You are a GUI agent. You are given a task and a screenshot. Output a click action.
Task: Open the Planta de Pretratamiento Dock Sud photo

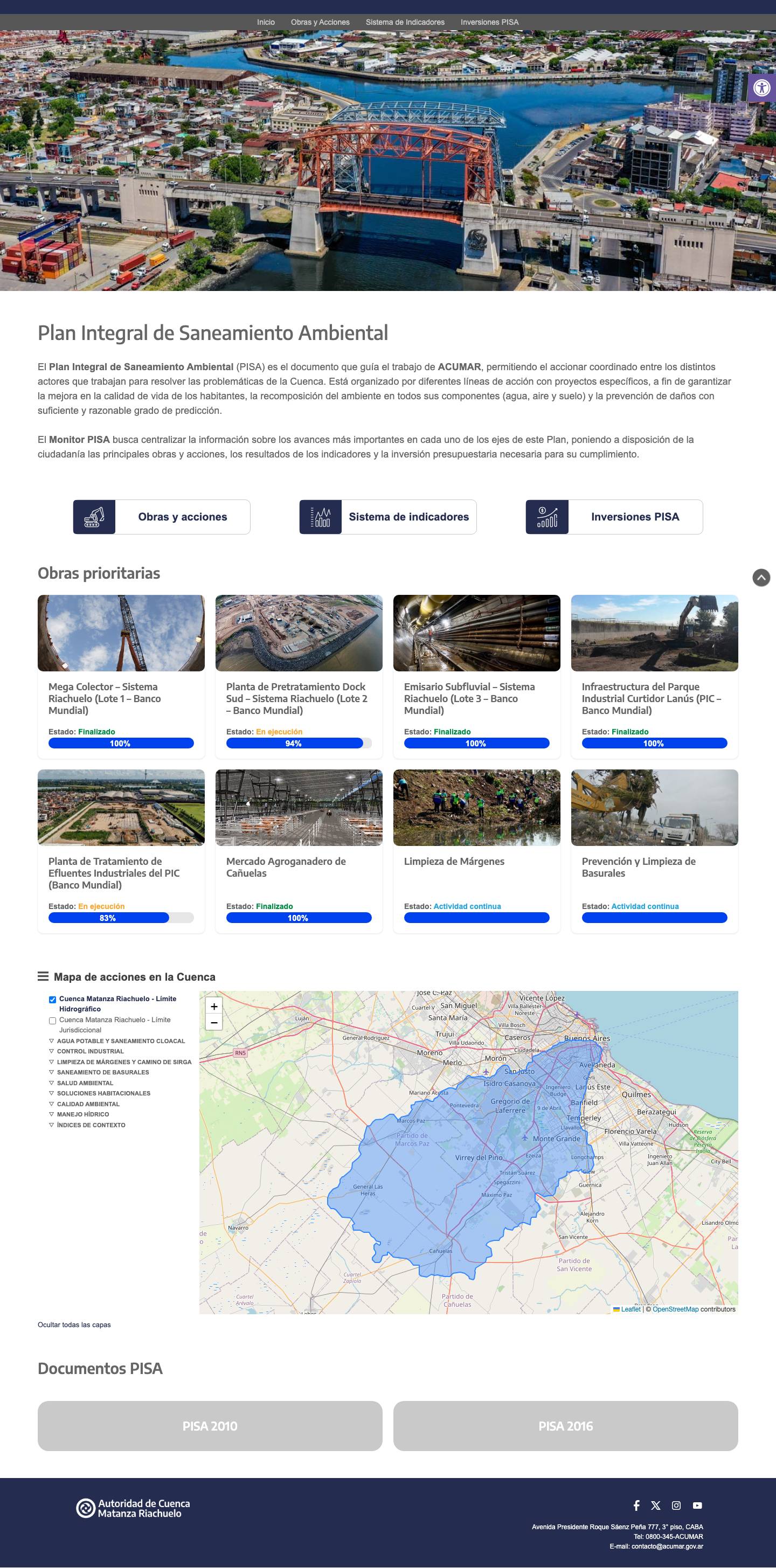(x=299, y=633)
